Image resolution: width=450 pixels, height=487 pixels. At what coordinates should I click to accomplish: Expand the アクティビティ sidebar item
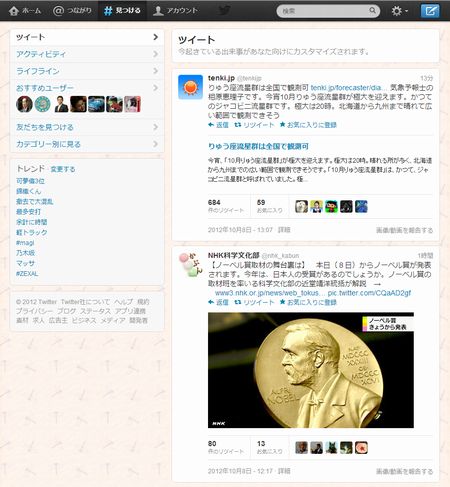[87, 54]
